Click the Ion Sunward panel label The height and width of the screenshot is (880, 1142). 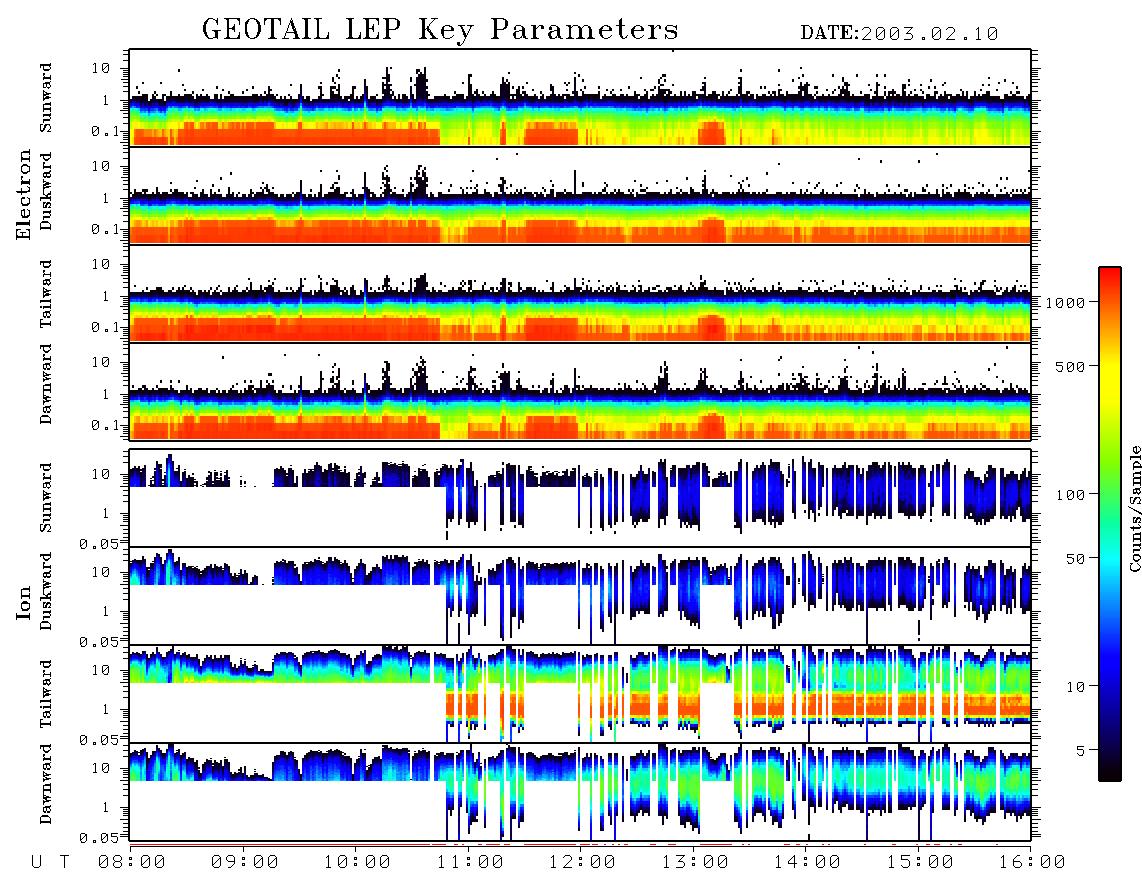(x=46, y=498)
